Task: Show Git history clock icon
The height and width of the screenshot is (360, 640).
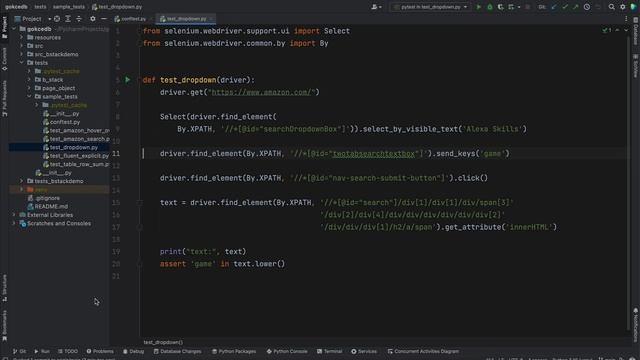Action: (x=587, y=7)
